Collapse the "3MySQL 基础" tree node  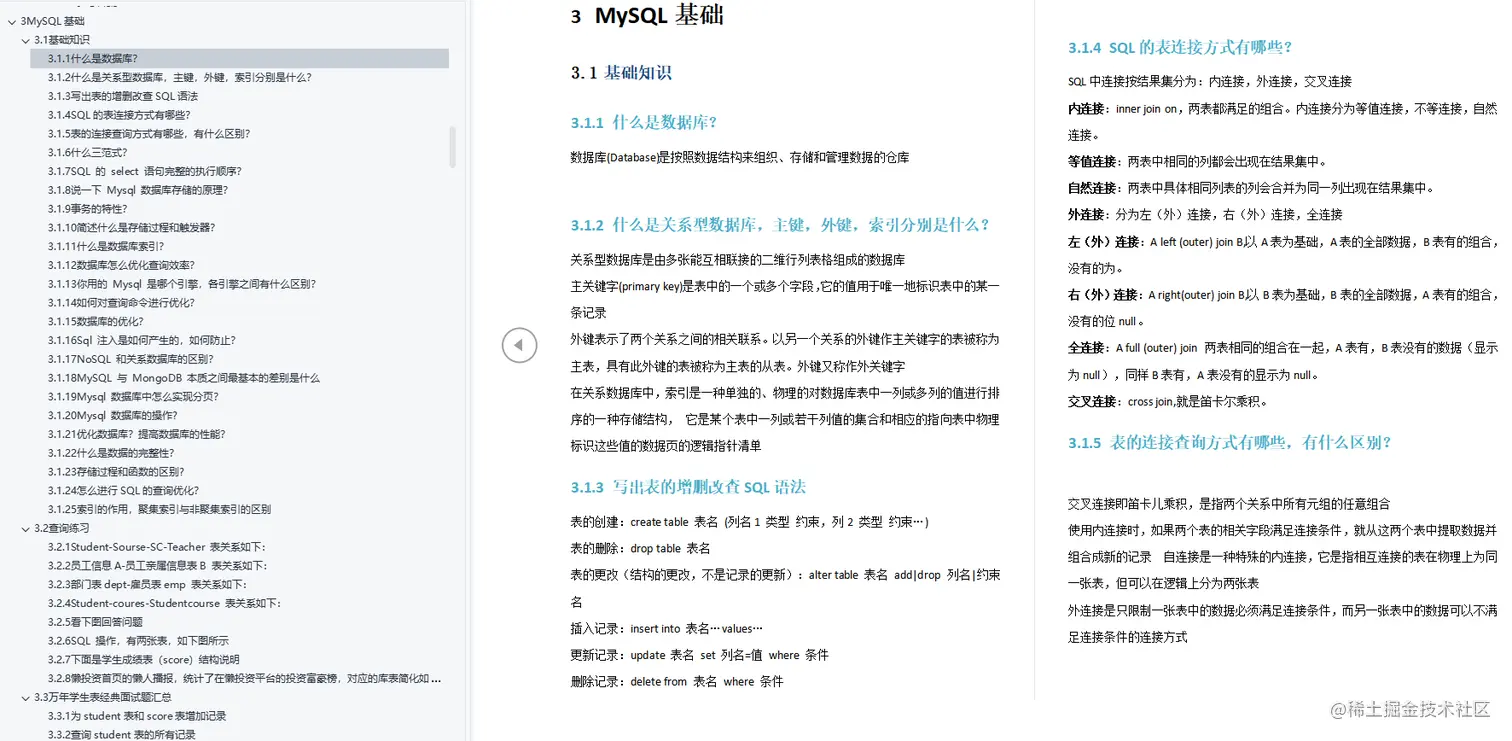click(x=10, y=20)
